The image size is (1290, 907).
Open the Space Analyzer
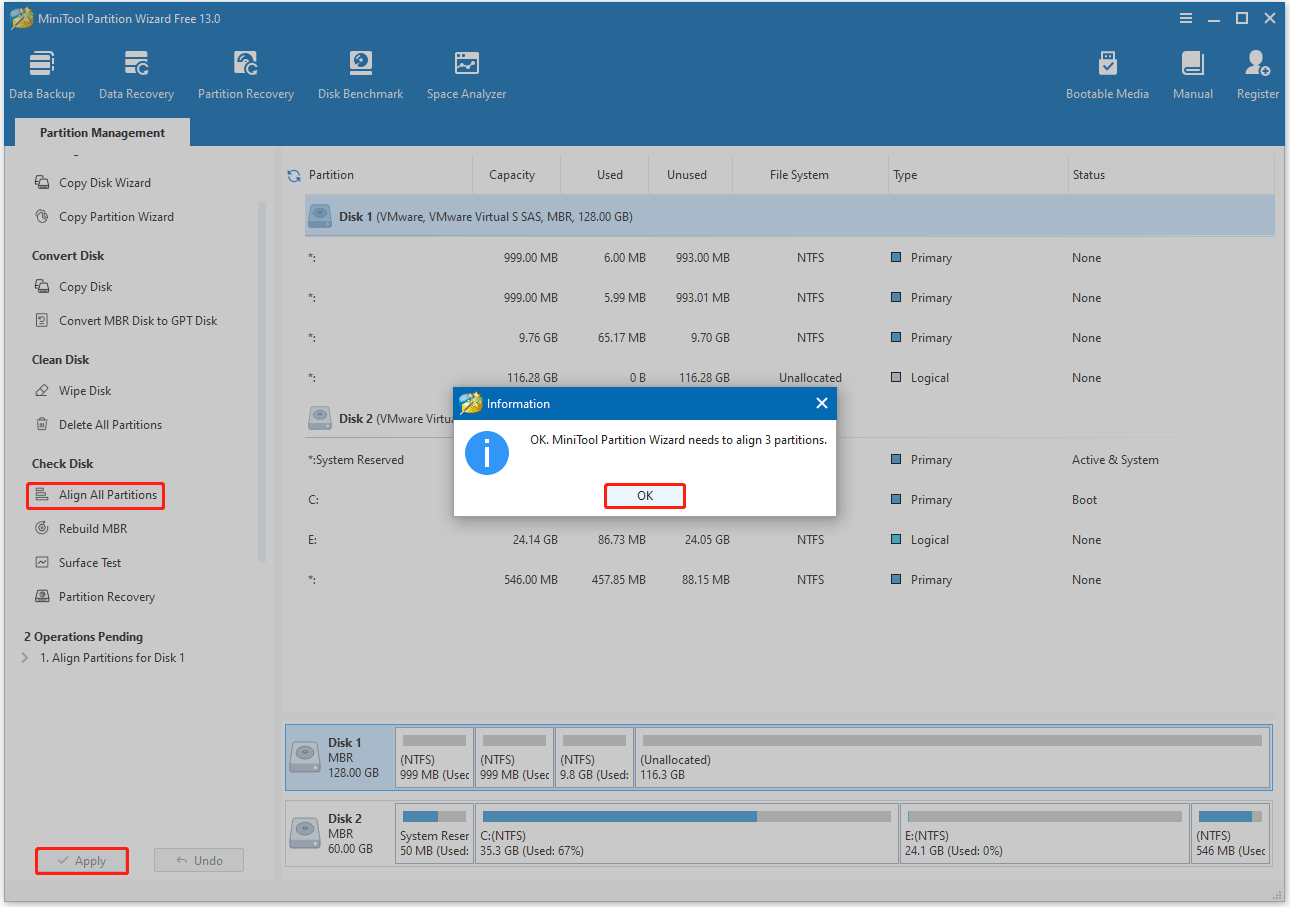coord(466,70)
